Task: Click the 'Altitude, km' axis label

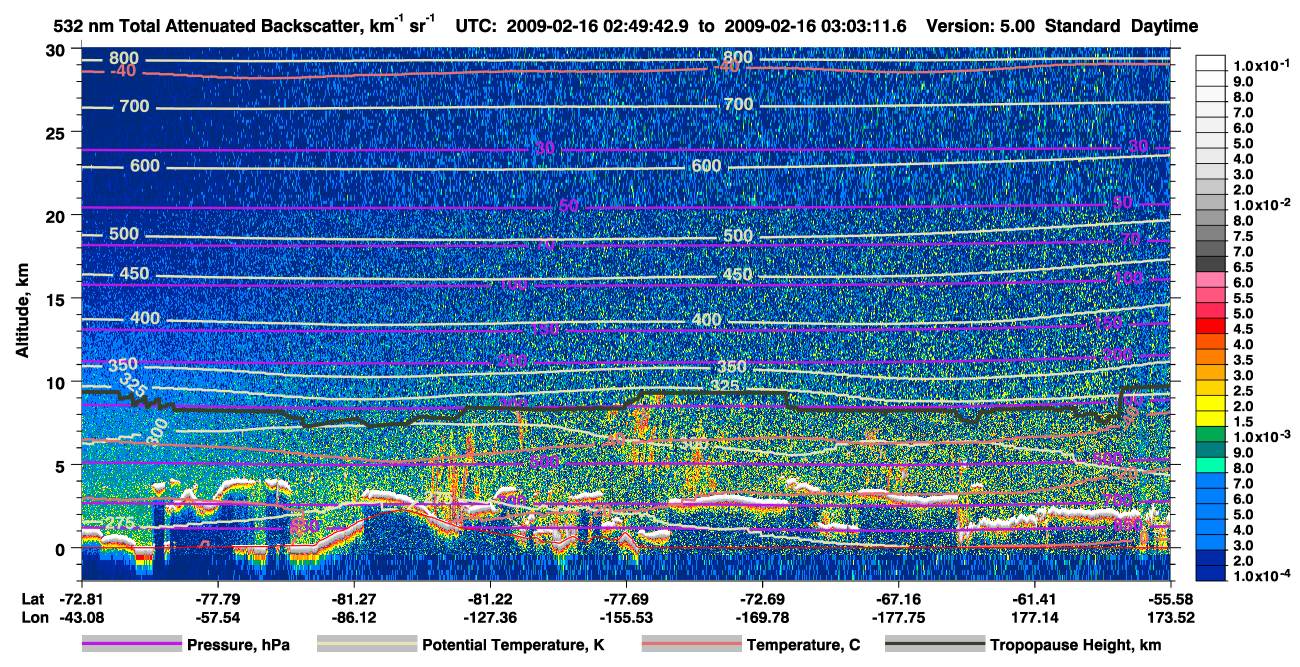Action: [22, 312]
